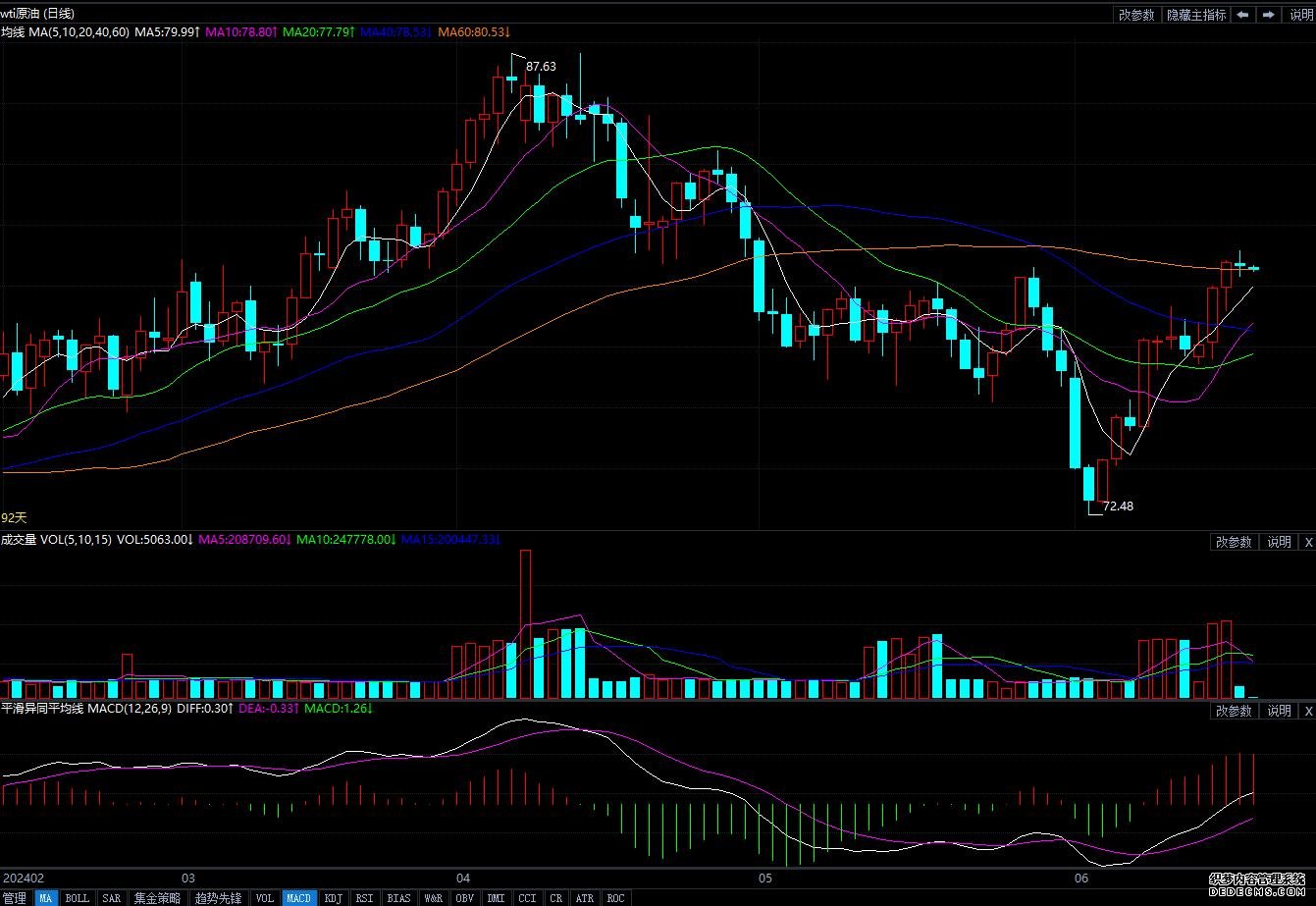This screenshot has width=1316, height=906.
Task: Open the 管理 indicator manager
Action: (15, 898)
